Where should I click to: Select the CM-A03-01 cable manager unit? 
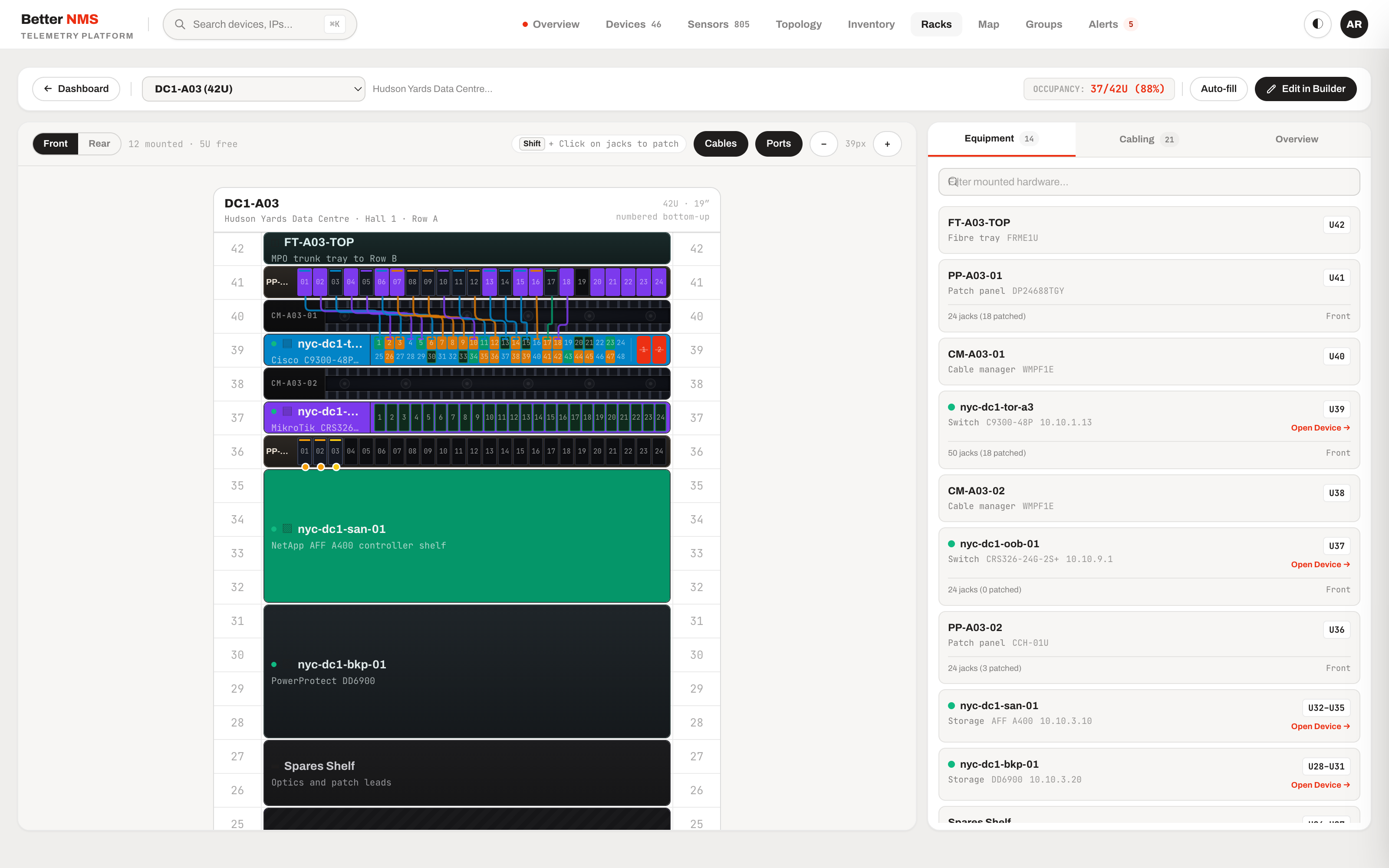[x=467, y=316]
